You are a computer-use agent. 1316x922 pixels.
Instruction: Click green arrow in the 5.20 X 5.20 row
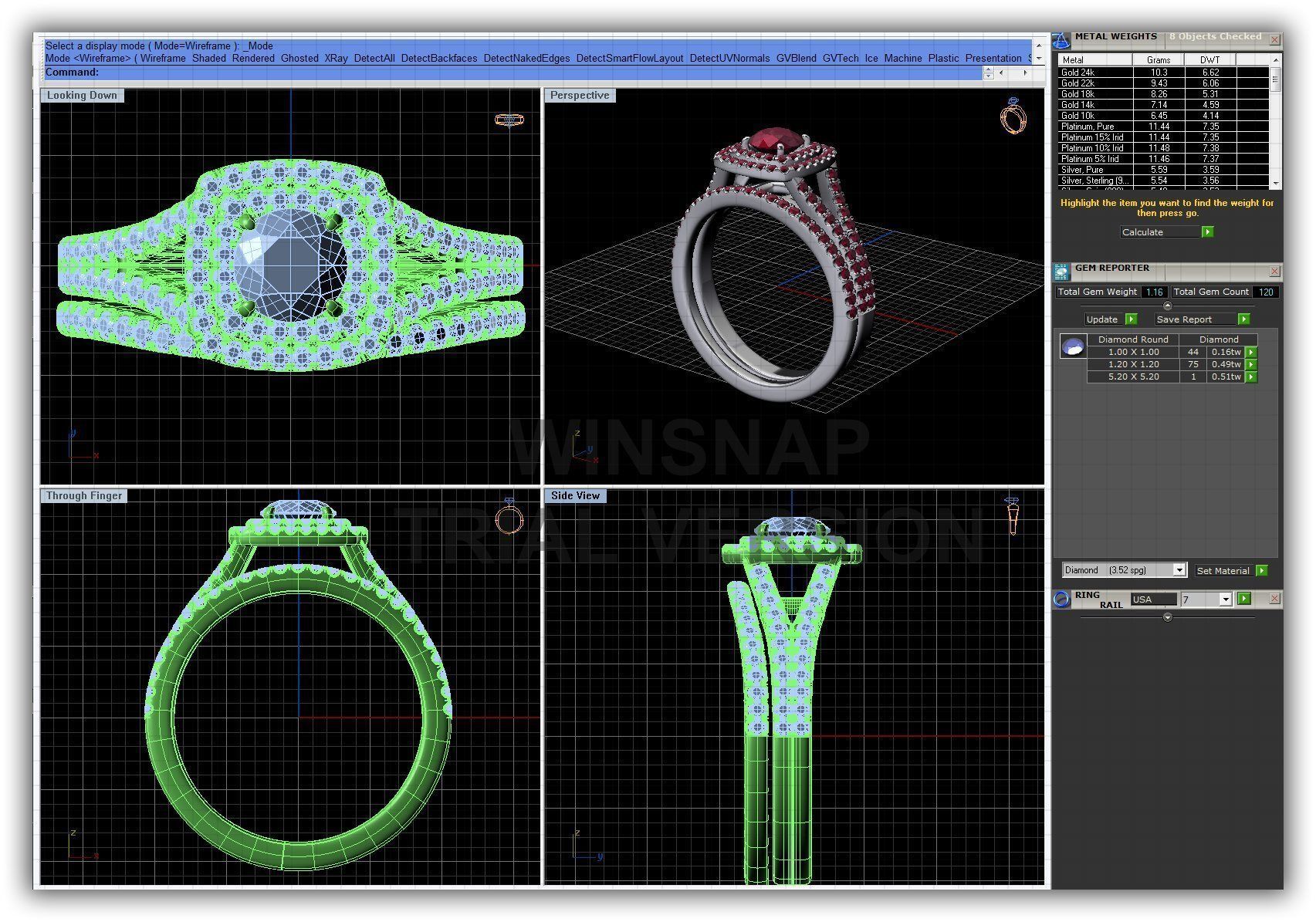coord(1251,377)
